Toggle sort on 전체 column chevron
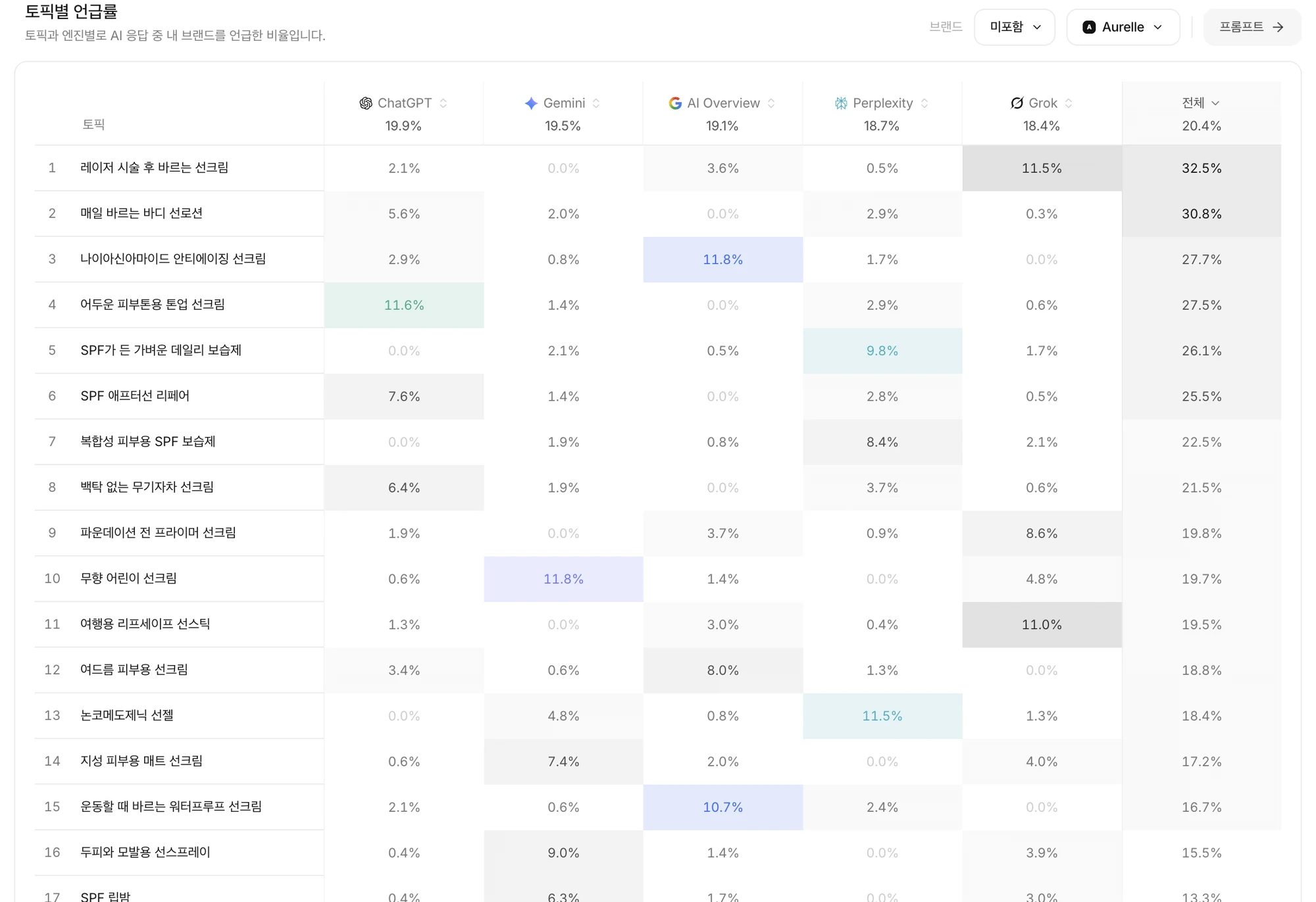Viewport: 1316px width, 902px height. (1215, 103)
